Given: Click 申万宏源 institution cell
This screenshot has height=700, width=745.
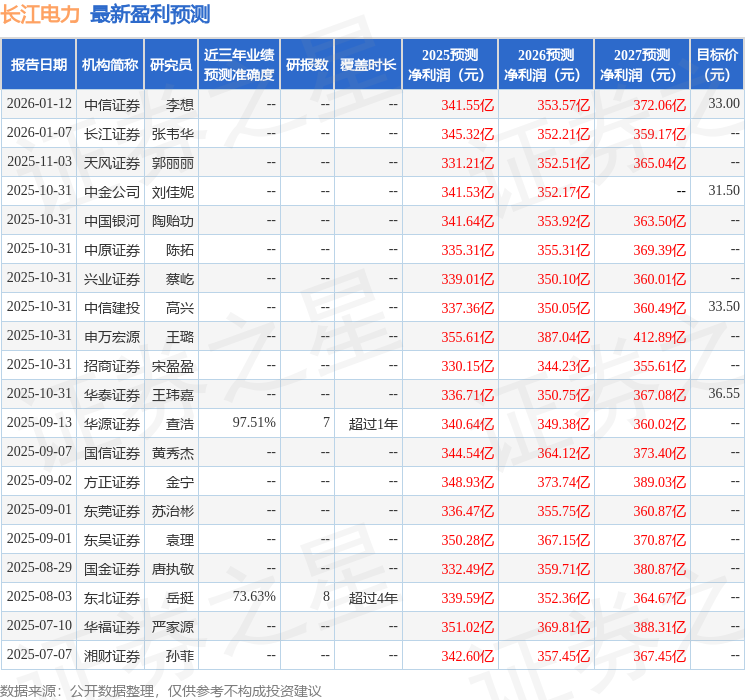Looking at the screenshot, I should pos(112,337).
